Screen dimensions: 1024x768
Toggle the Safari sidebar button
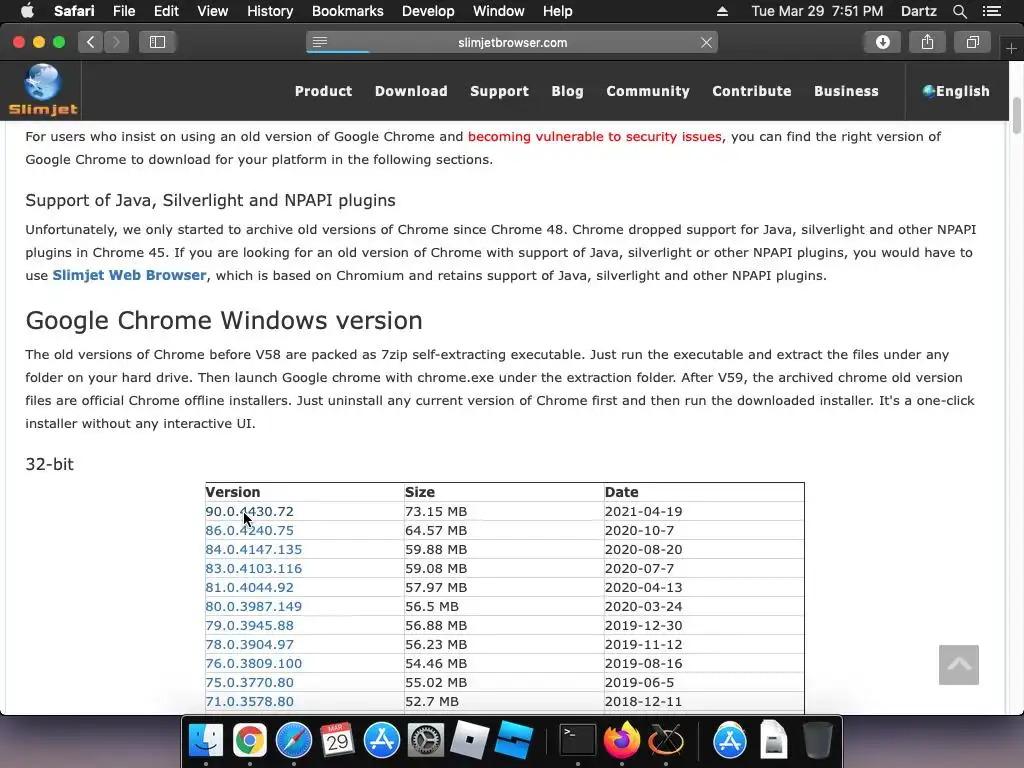point(157,42)
